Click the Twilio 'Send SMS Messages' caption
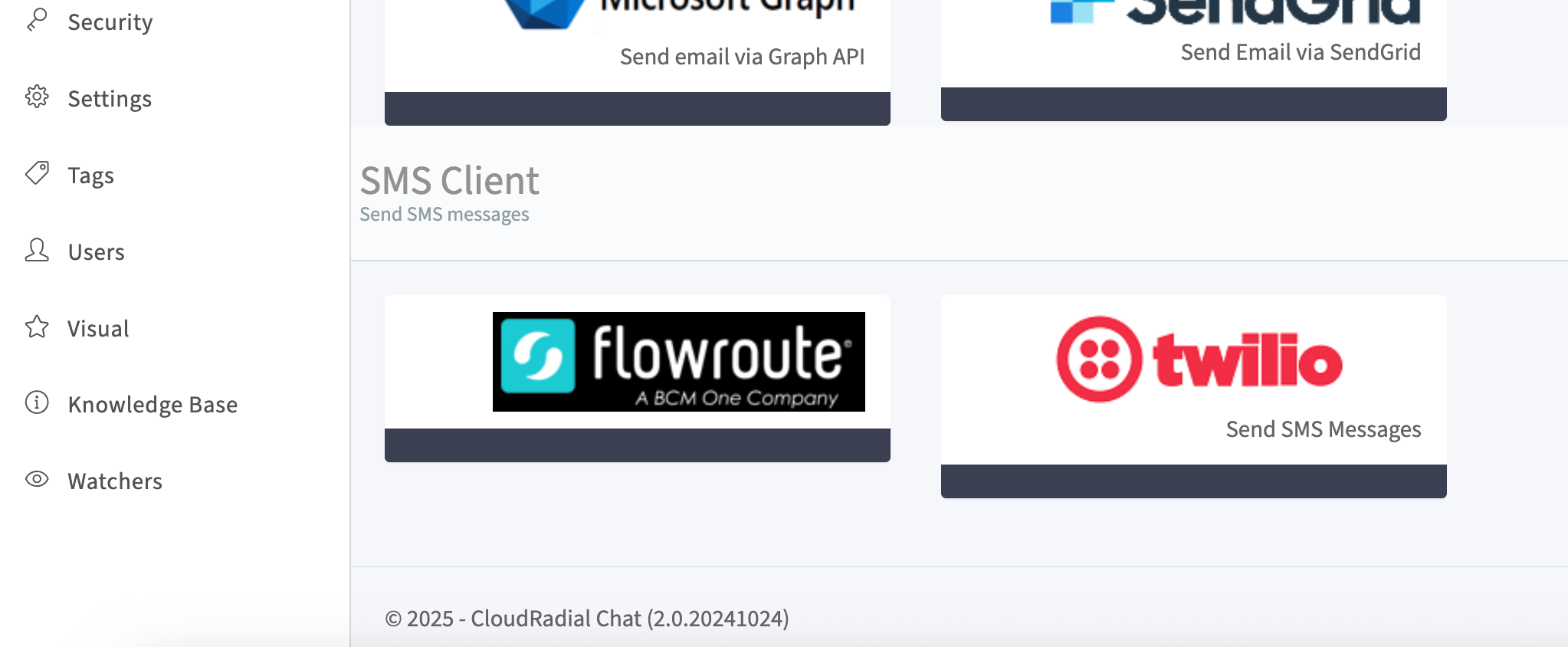The image size is (1568, 647). tap(1324, 429)
